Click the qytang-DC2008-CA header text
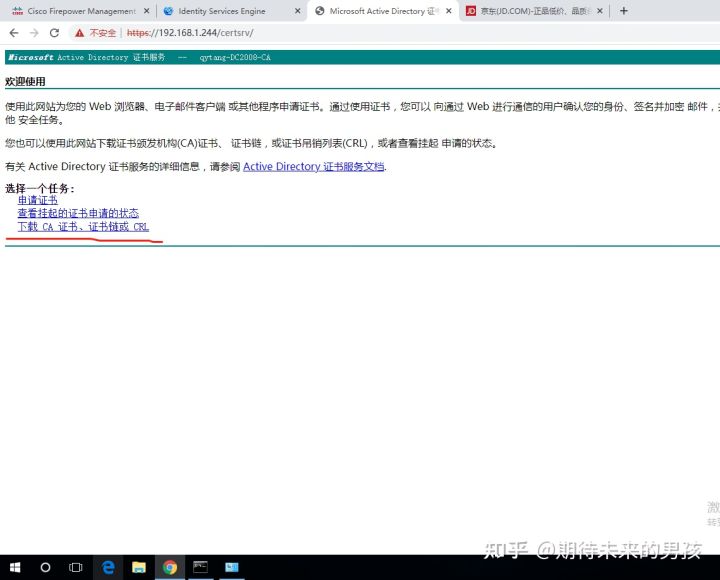 (235, 57)
